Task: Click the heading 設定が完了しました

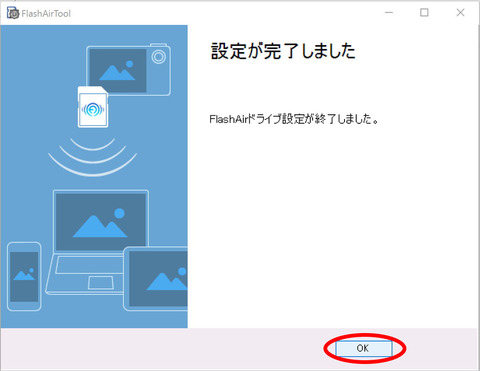Action: tap(283, 51)
